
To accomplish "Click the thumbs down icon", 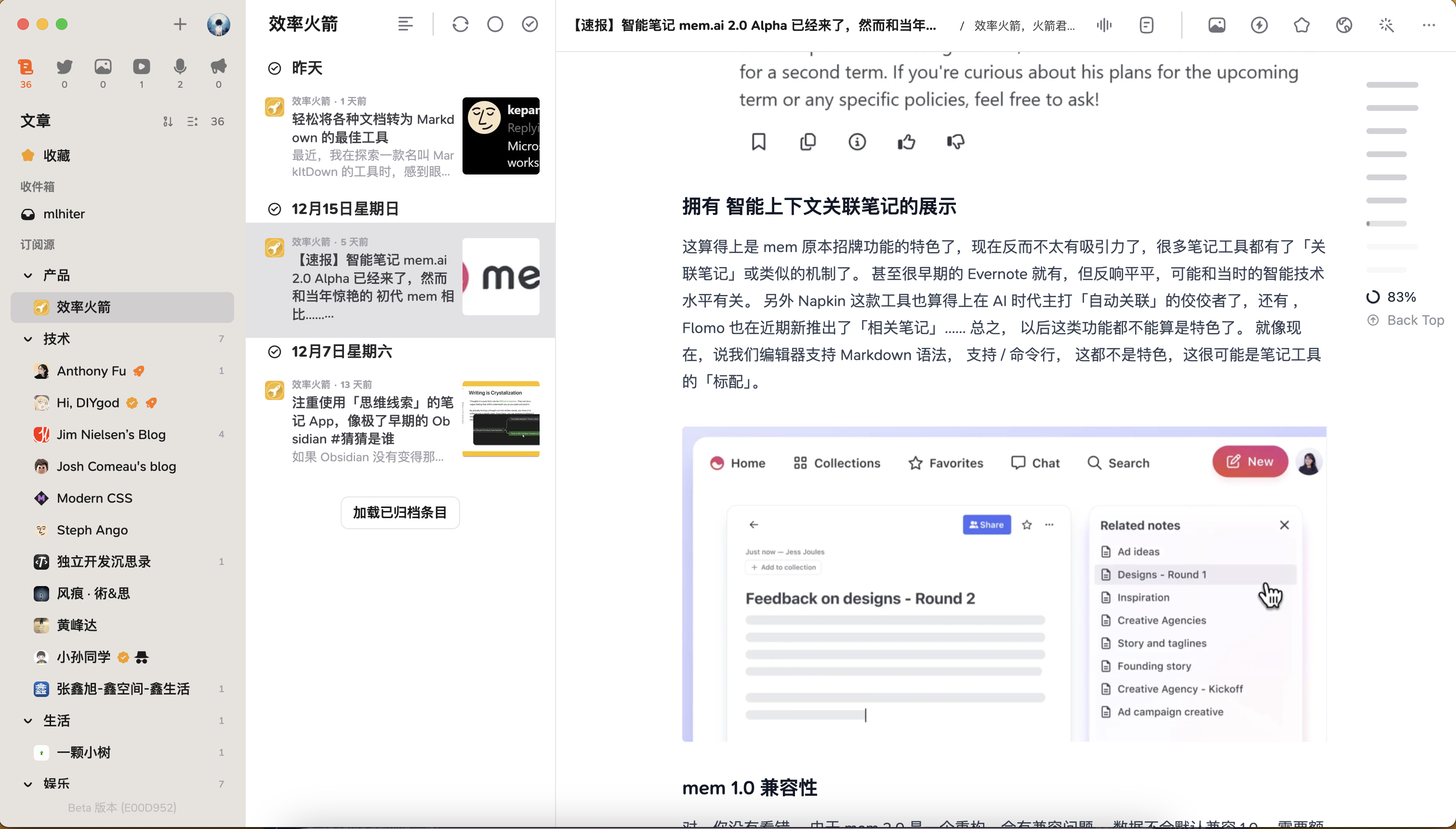I will (x=956, y=142).
